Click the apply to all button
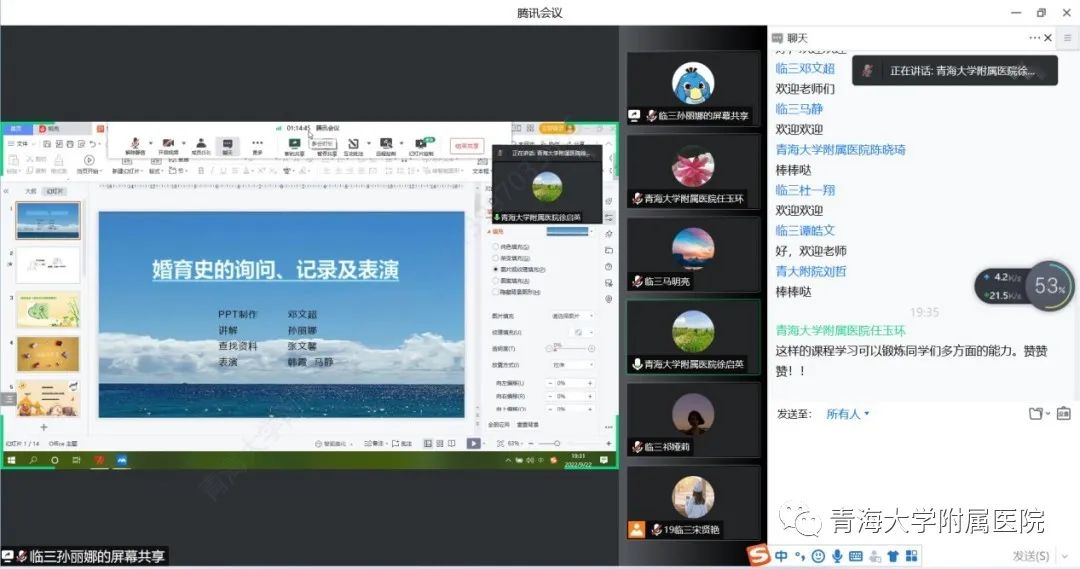This screenshot has height=569, width=1080. (x=499, y=425)
